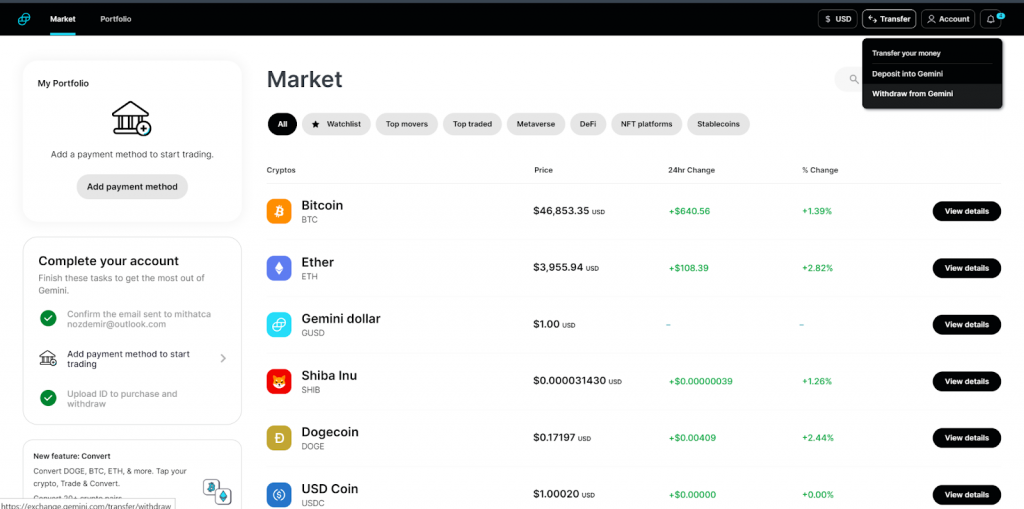
Task: View details for Bitcoin
Action: 967,211
